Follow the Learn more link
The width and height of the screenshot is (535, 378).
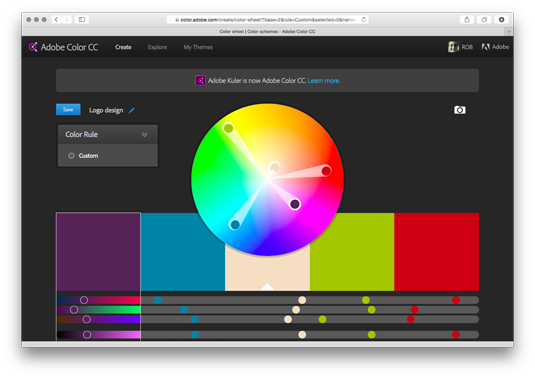click(x=323, y=81)
